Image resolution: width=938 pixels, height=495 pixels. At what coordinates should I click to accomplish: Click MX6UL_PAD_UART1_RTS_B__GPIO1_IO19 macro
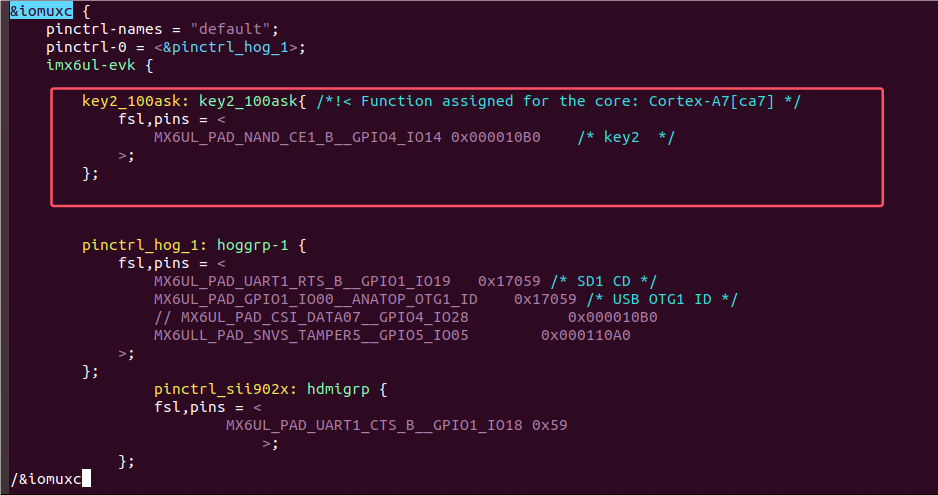[302, 281]
